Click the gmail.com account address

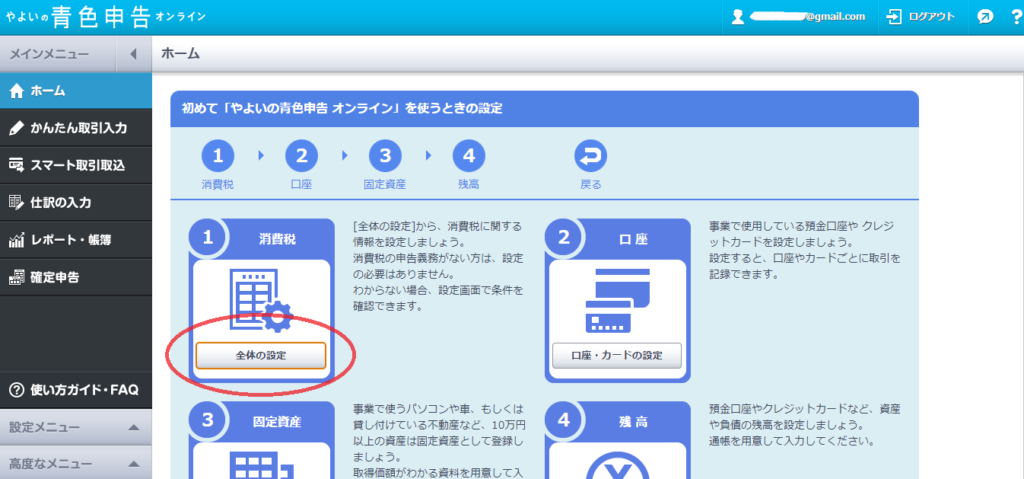click(808, 17)
